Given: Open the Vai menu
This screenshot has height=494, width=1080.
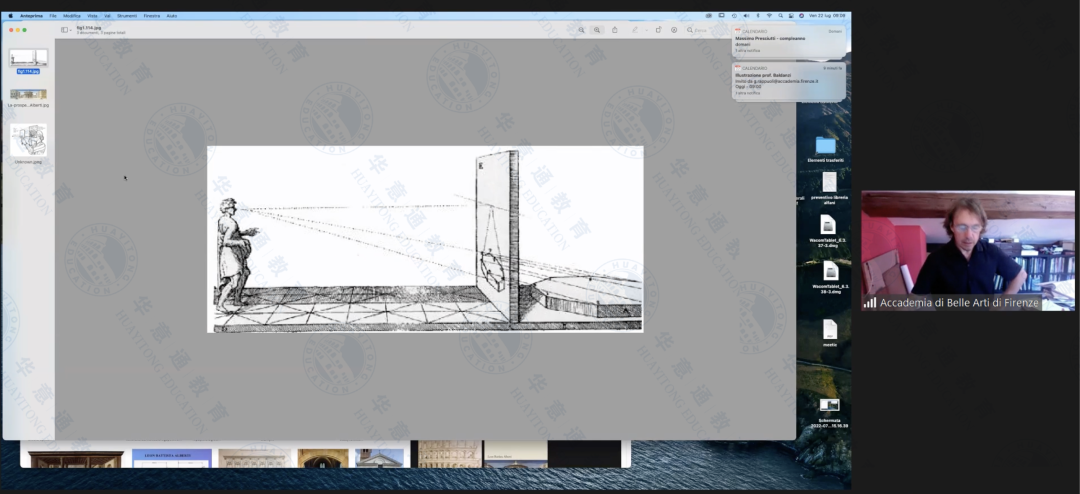Looking at the screenshot, I should pyautogui.click(x=107, y=15).
